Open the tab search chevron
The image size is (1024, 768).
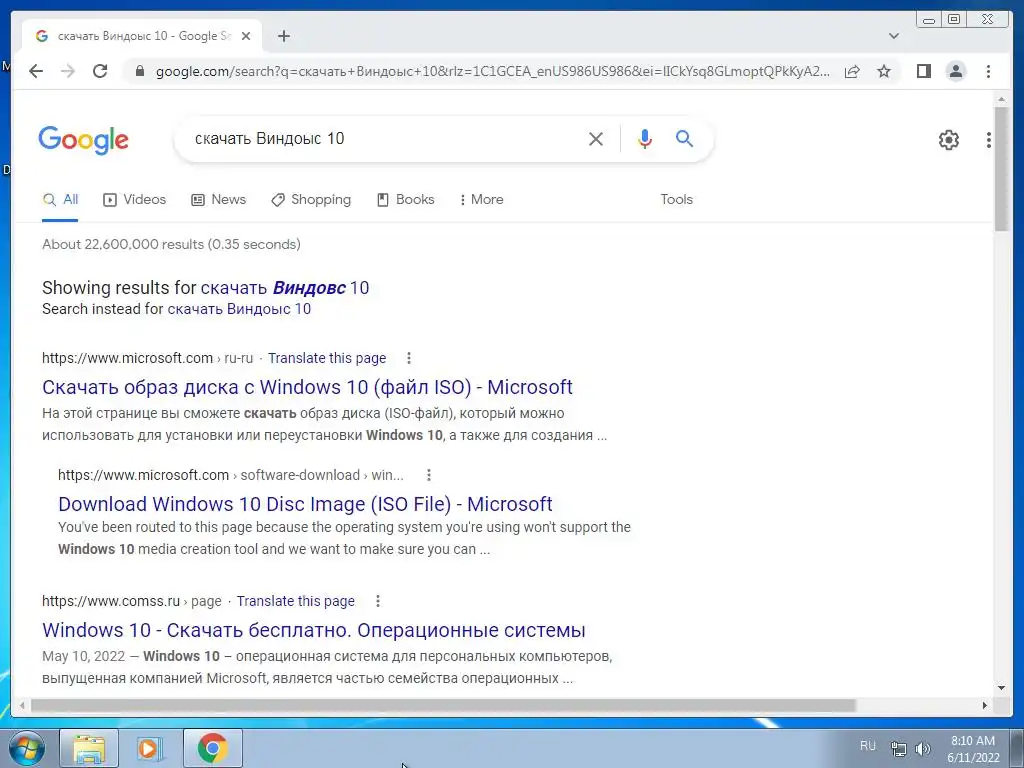[893, 36]
